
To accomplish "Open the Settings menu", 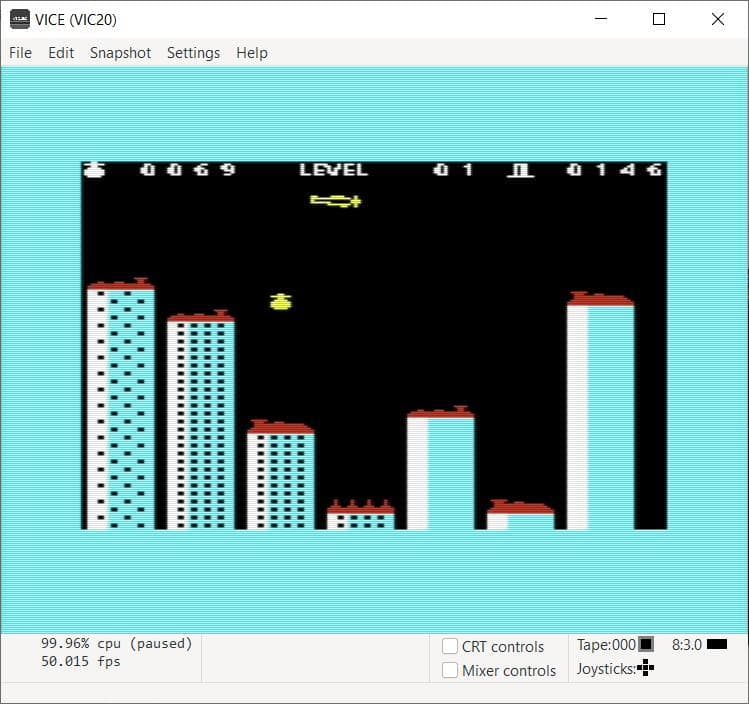I will pos(193,53).
